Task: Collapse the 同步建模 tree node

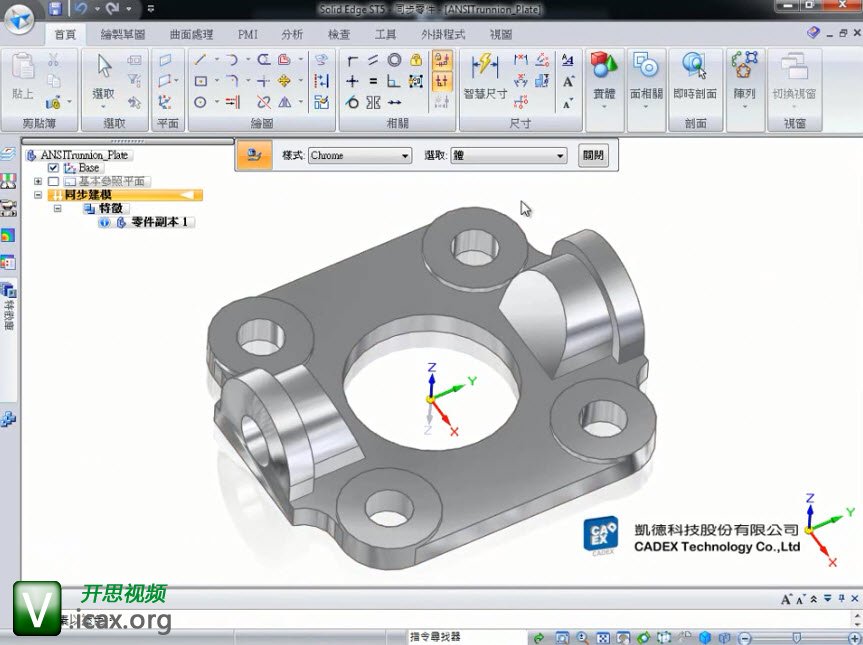Action: tap(38, 195)
